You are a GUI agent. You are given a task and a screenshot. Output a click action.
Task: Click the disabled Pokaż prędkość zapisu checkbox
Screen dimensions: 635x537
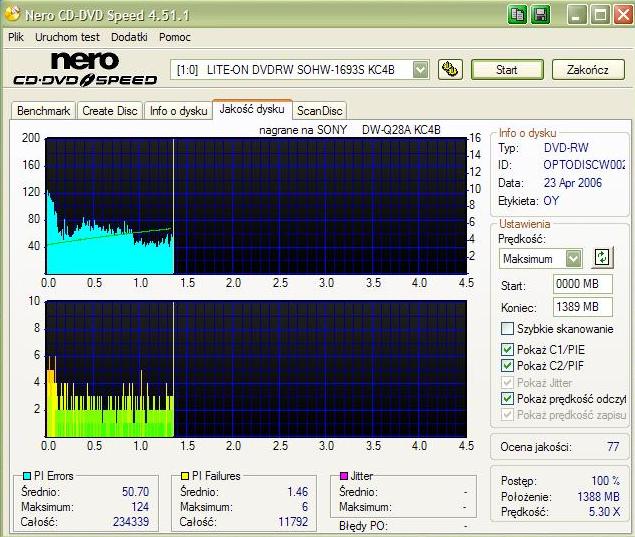(x=507, y=415)
